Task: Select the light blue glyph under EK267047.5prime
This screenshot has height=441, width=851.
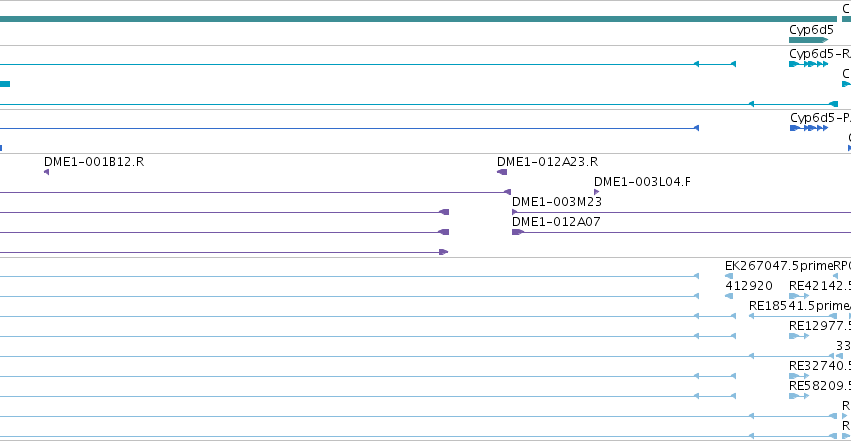Action: (729, 276)
